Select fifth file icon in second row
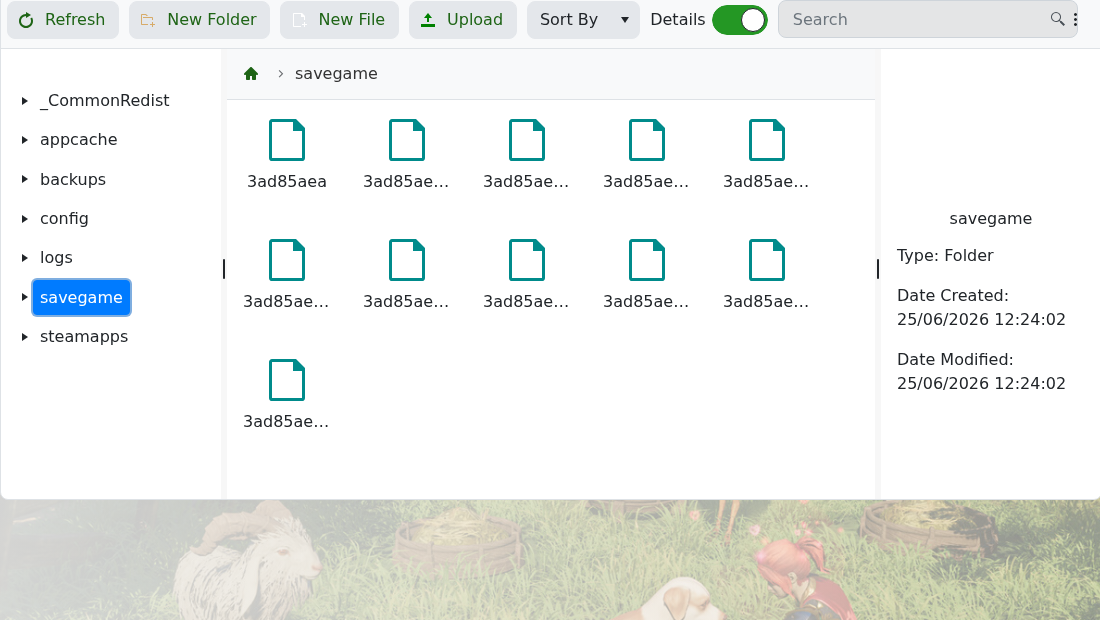The image size is (1100, 620). 767,260
